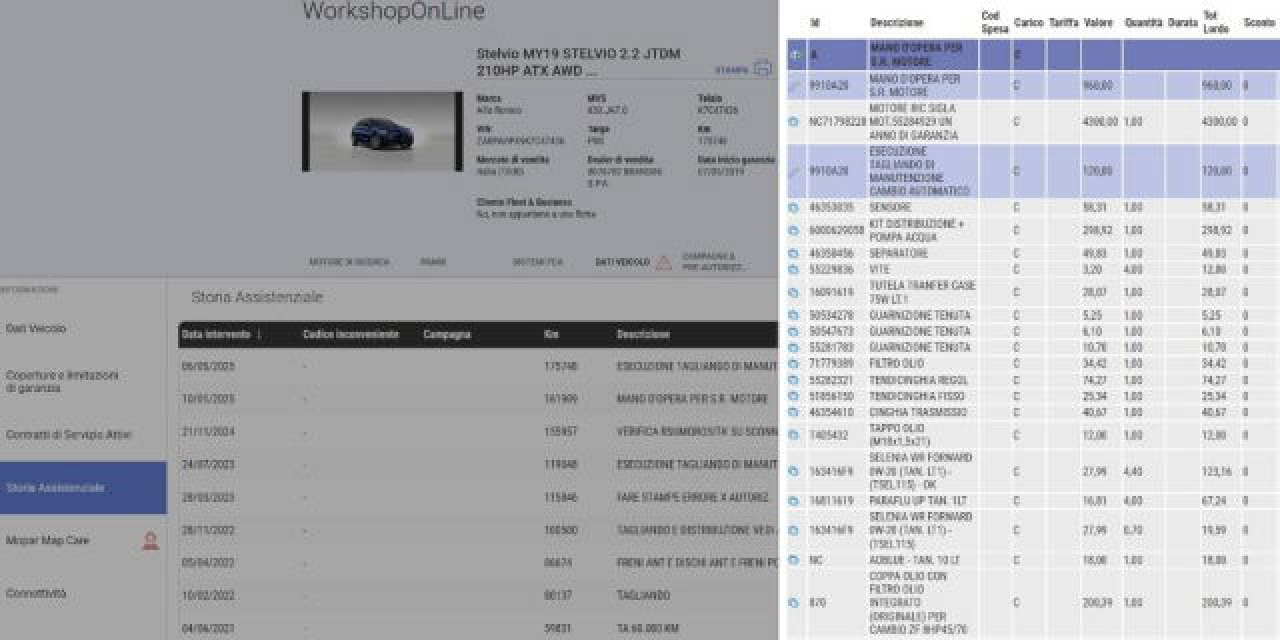The height and width of the screenshot is (640, 1280).
Task: Click the part icon of Adblue row
Action: pyautogui.click(x=794, y=561)
